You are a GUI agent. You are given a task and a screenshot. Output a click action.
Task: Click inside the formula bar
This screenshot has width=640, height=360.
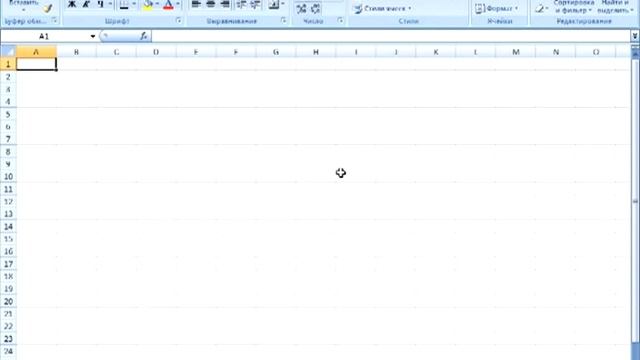(x=391, y=36)
